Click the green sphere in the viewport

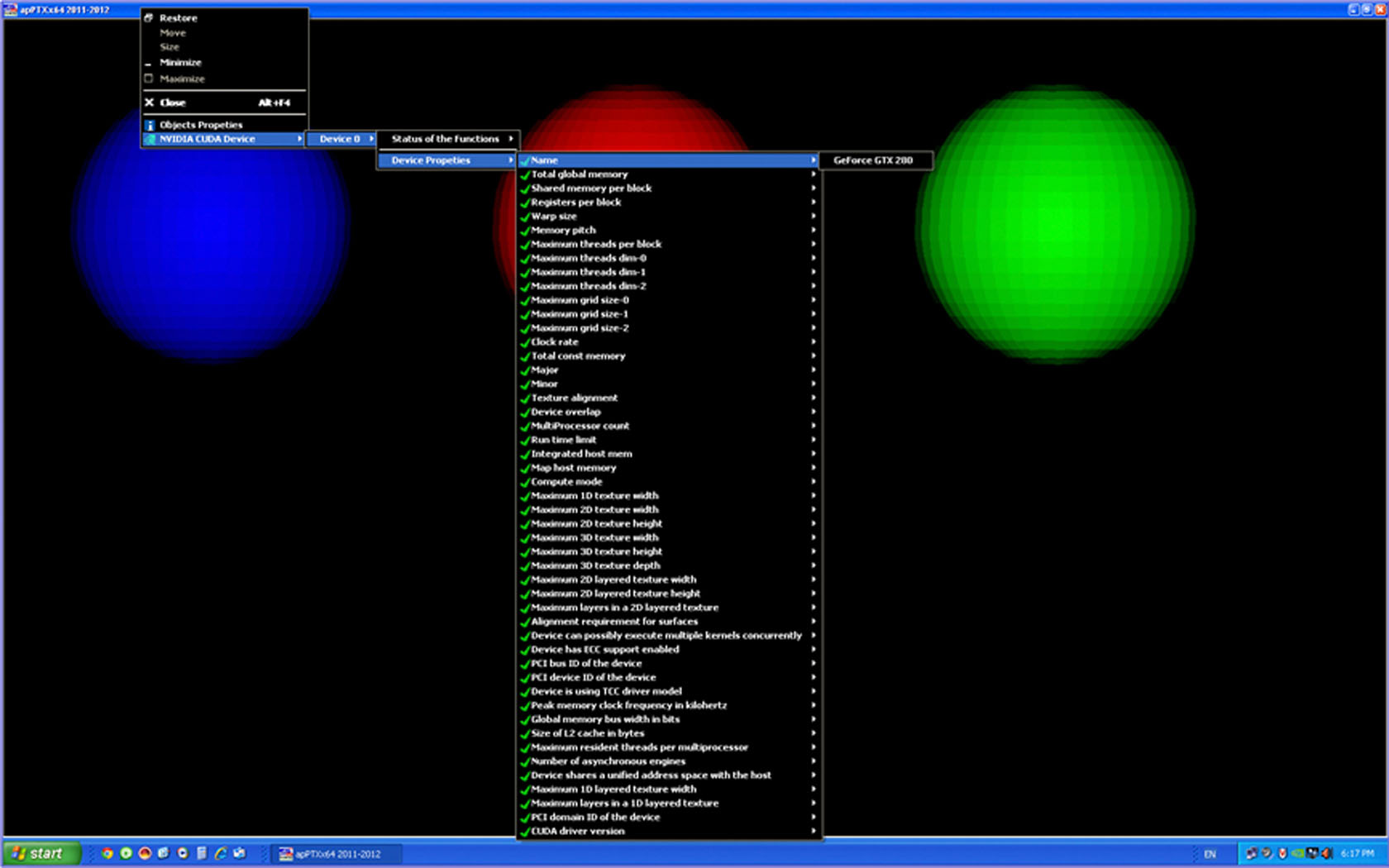[1055, 223]
